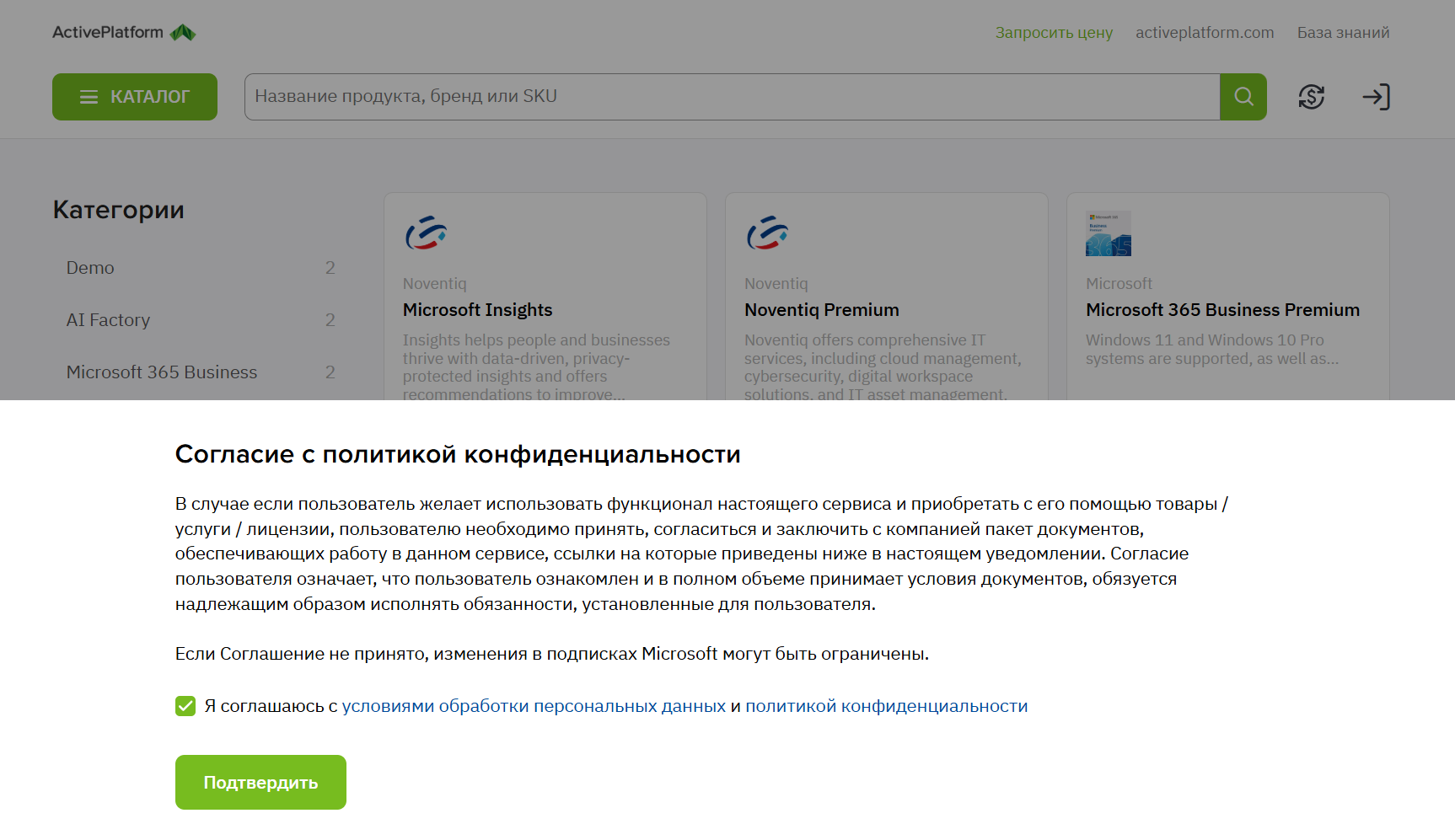Click the Категории heading

tap(118, 210)
